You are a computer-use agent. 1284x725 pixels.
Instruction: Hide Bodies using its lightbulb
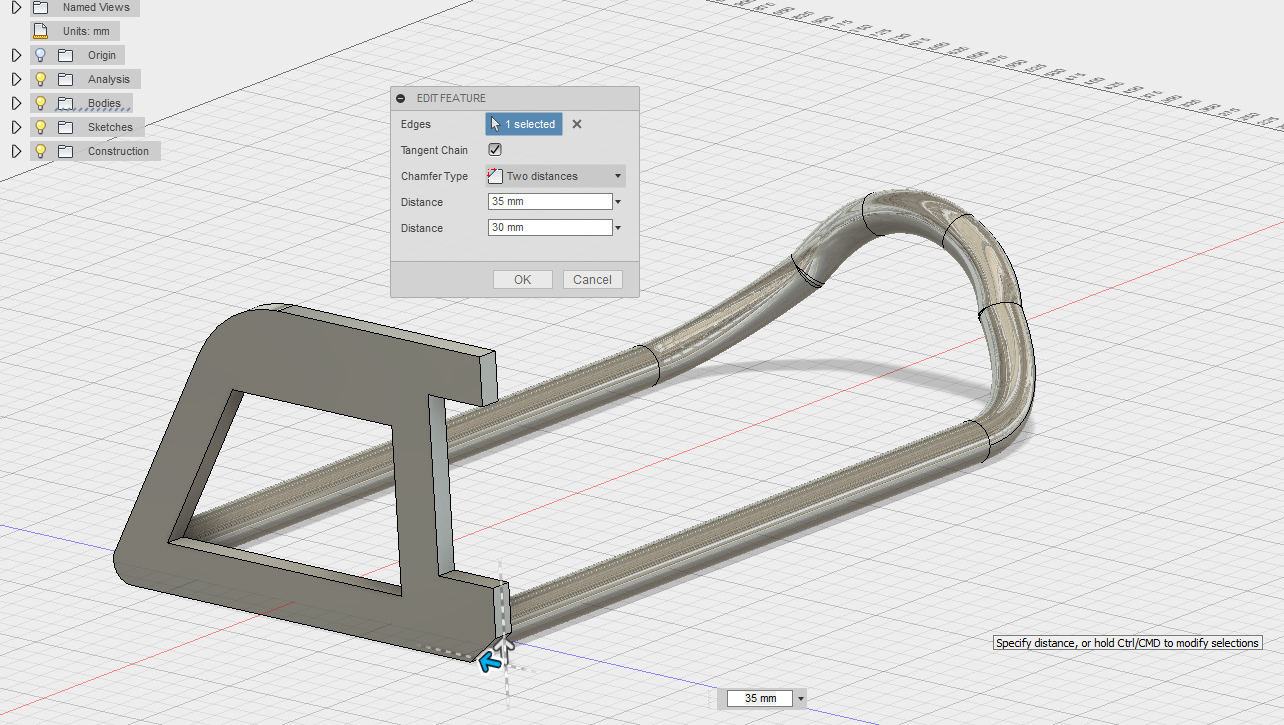coord(41,104)
